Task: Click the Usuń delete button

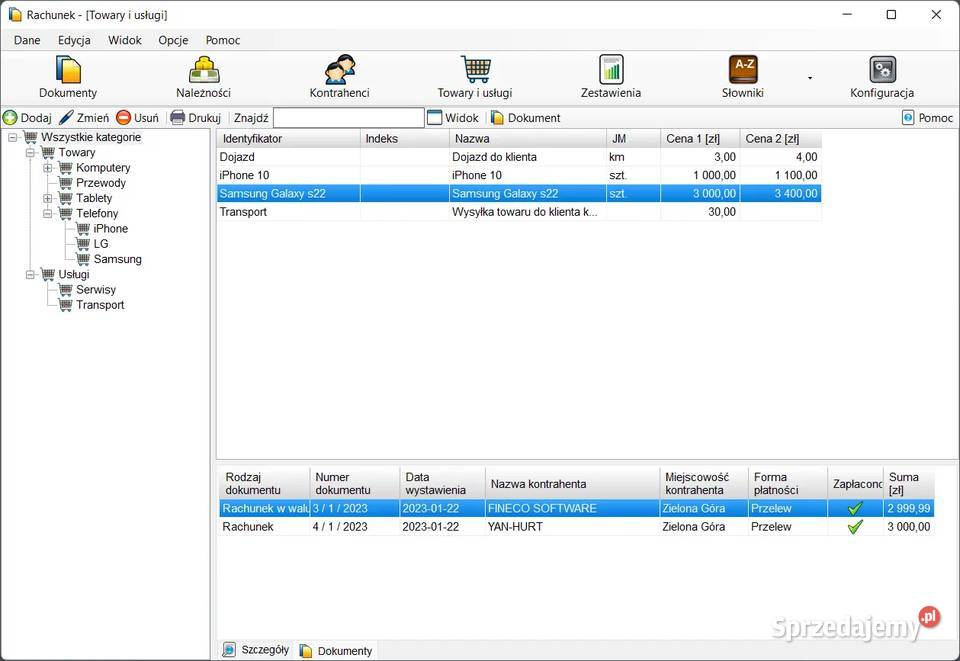Action: [x=137, y=118]
